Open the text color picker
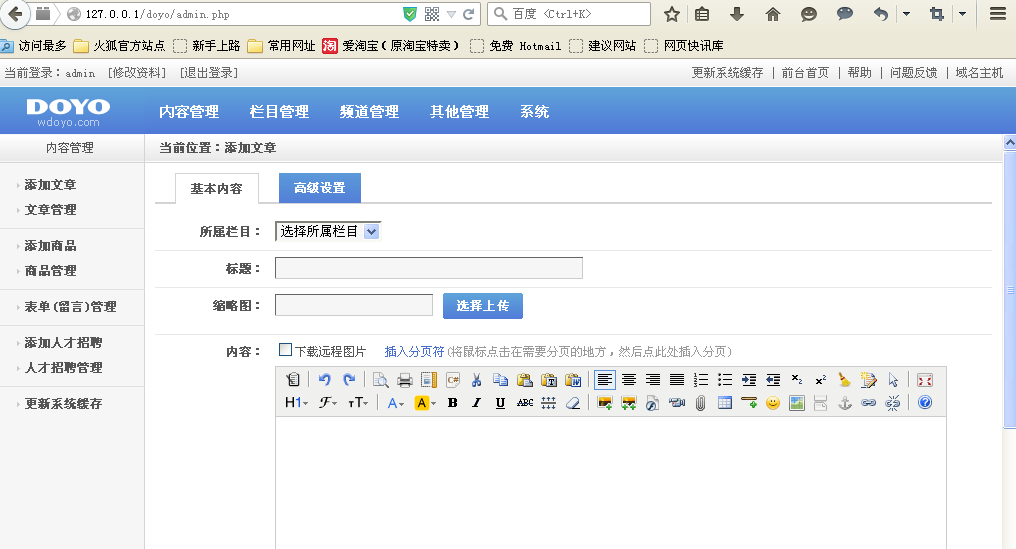The image size is (1016, 549). click(395, 403)
